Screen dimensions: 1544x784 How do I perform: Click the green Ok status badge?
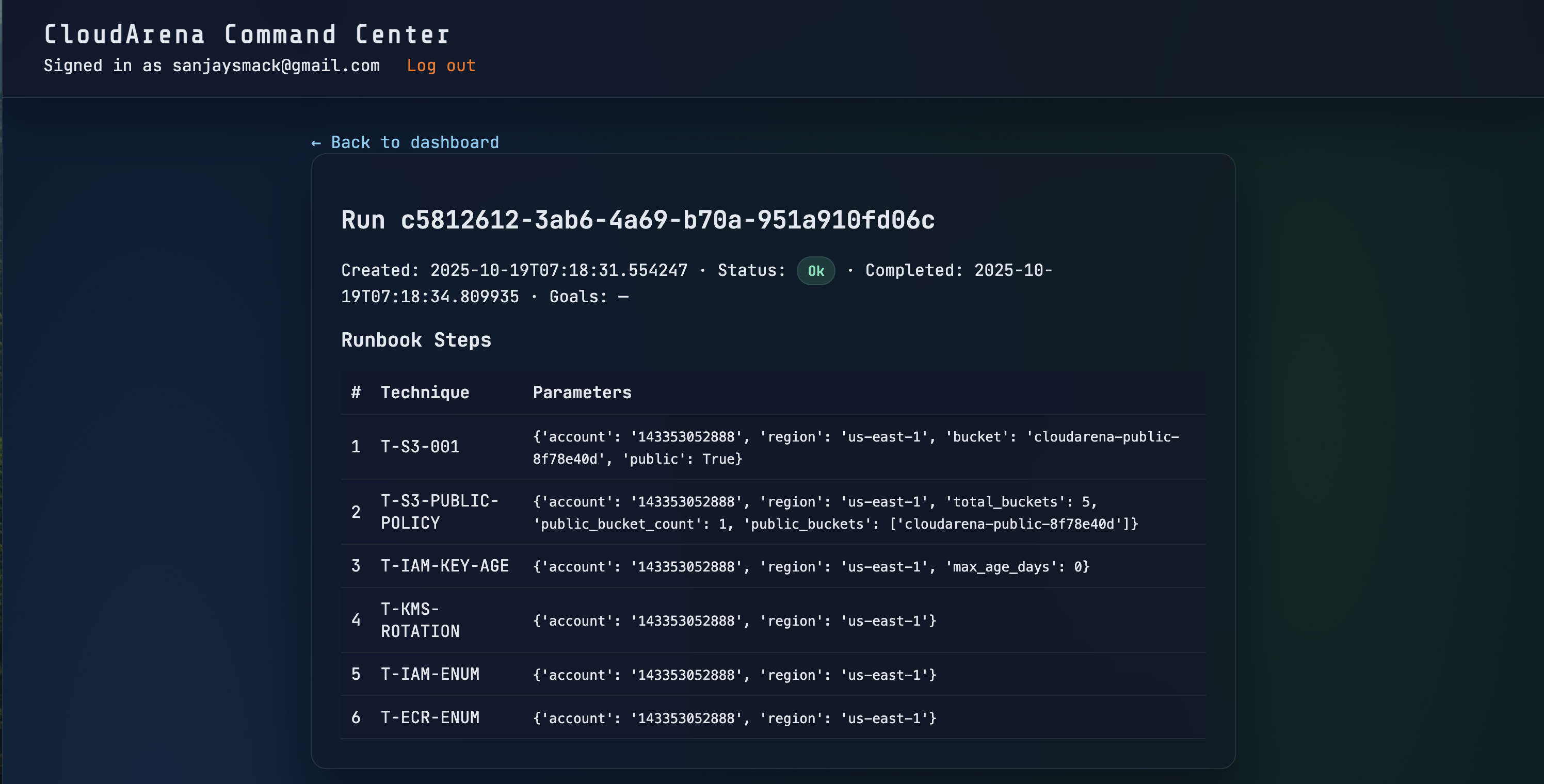pos(815,271)
